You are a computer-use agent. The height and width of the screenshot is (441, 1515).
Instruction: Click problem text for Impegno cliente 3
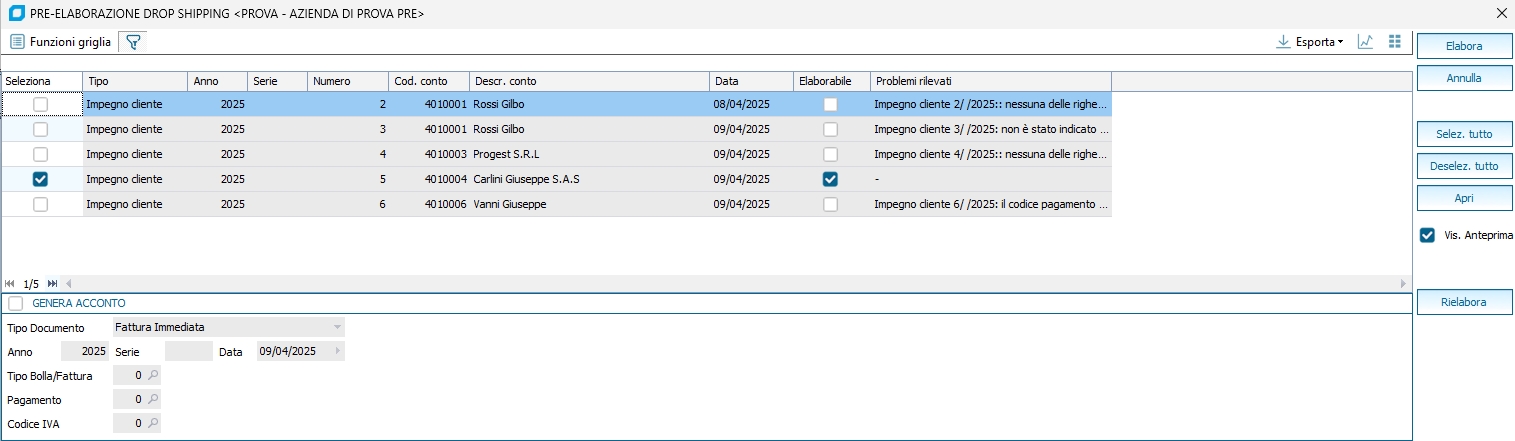(x=991, y=129)
